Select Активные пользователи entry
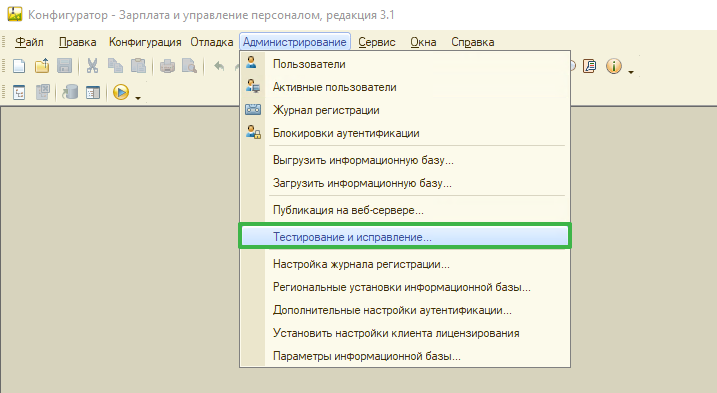Screen dimensions: 717x393 point(405,87)
